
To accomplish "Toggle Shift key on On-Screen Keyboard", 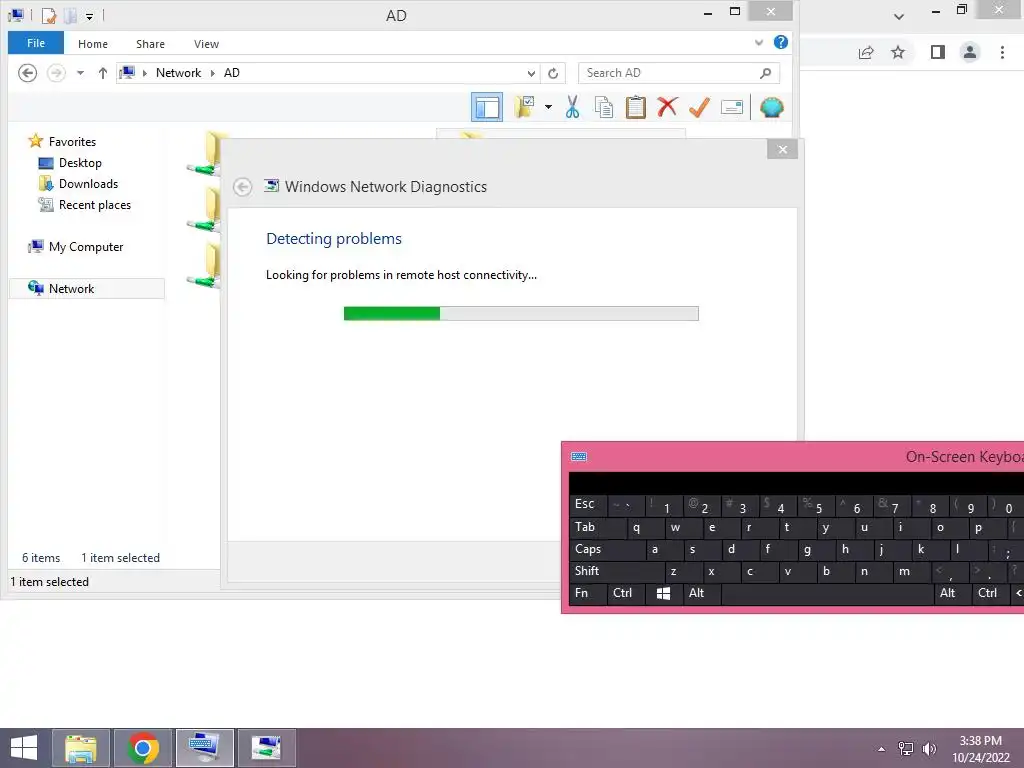I will point(616,571).
